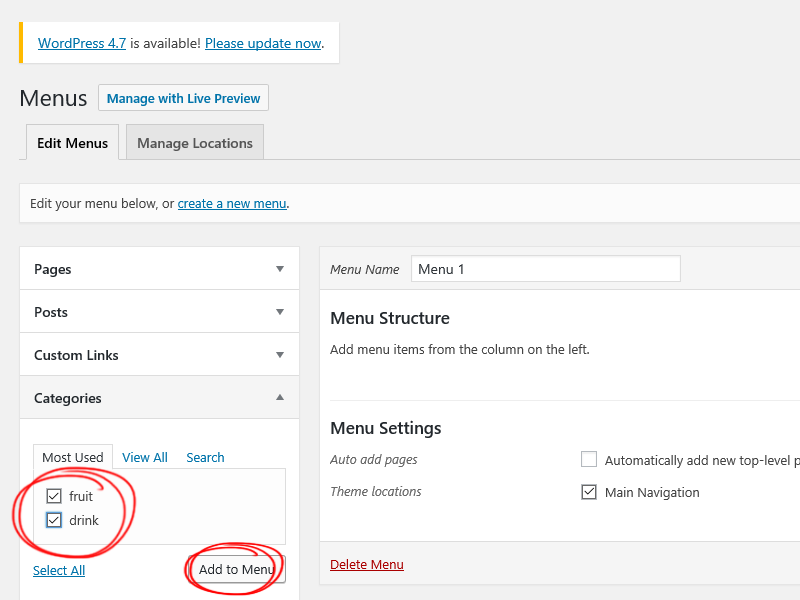Click the Menu Settings heading
The width and height of the screenshot is (800, 600).
(386, 428)
